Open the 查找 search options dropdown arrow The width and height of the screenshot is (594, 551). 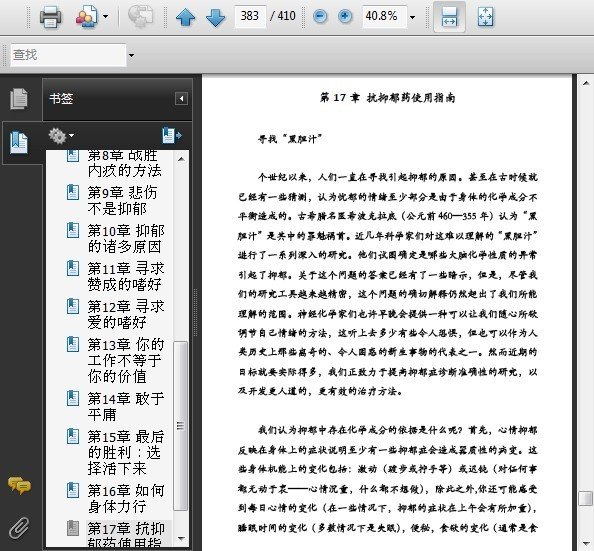click(131, 55)
